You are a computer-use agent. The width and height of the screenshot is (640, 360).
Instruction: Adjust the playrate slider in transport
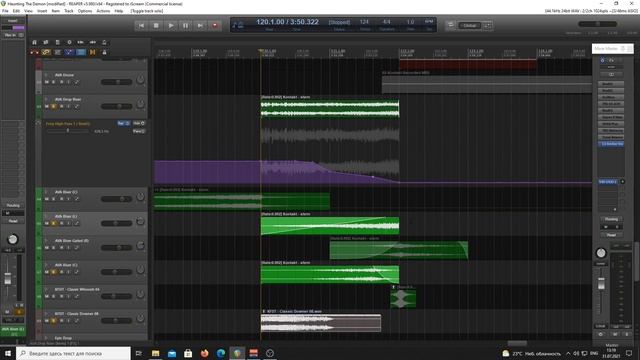click(x=597, y=24)
